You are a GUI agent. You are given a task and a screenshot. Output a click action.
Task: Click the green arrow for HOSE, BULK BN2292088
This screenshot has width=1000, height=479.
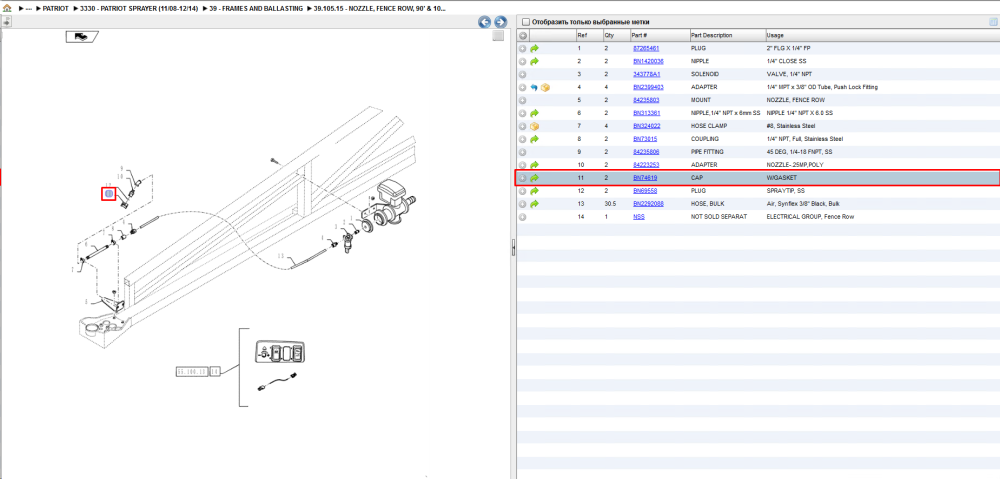[x=534, y=204]
